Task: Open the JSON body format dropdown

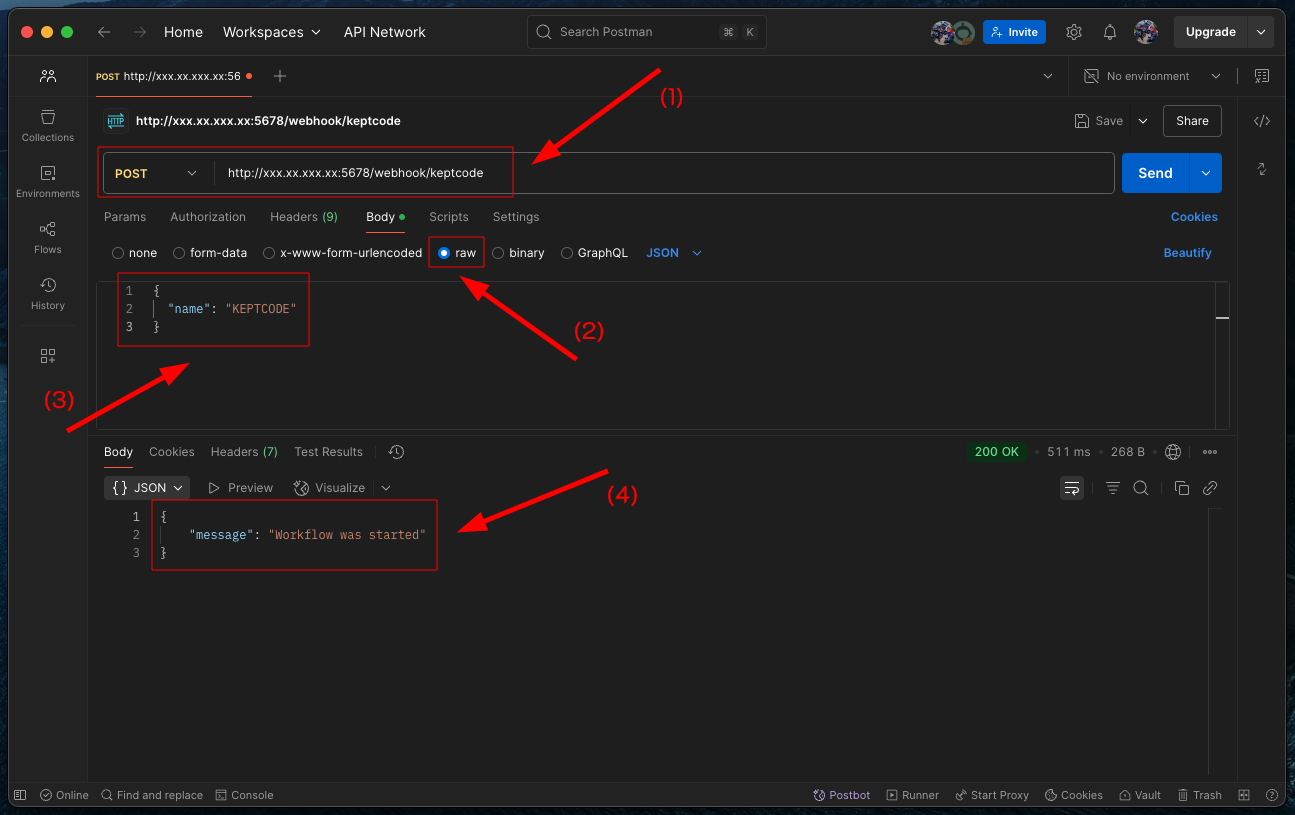Action: (x=674, y=253)
